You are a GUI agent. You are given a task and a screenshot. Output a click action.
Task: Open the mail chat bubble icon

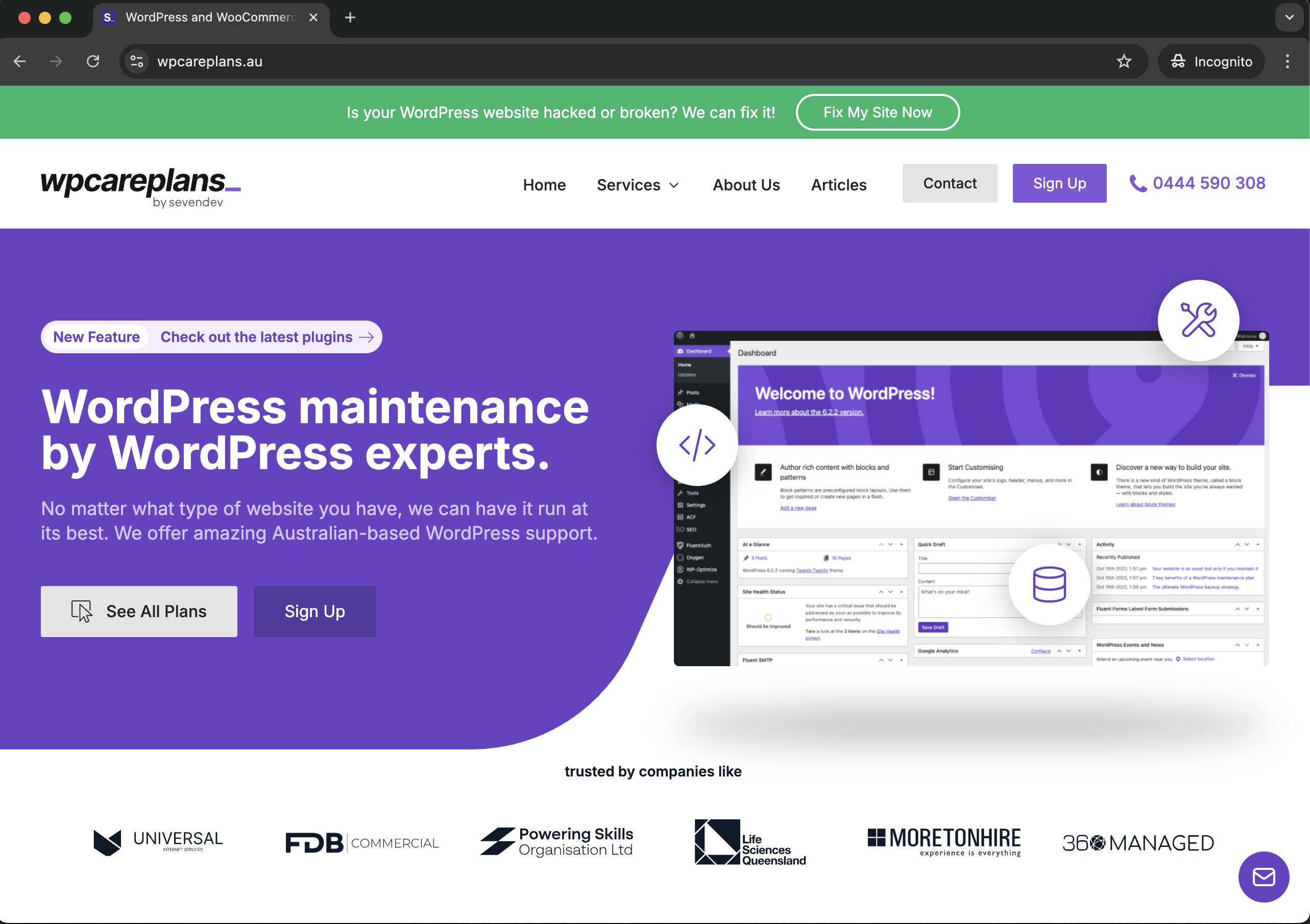coord(1263,877)
